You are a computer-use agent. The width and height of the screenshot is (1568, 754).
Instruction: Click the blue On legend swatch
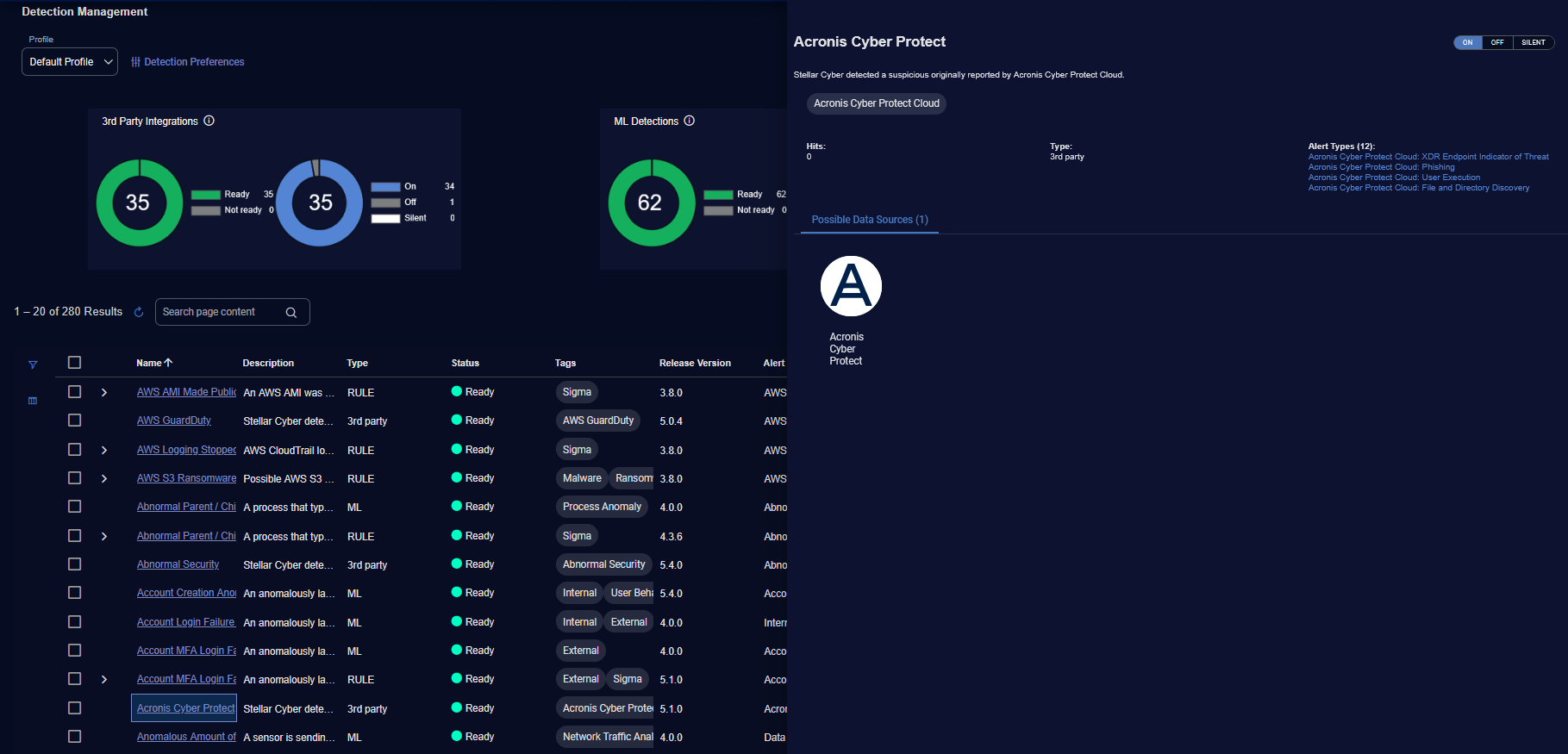[x=385, y=187]
